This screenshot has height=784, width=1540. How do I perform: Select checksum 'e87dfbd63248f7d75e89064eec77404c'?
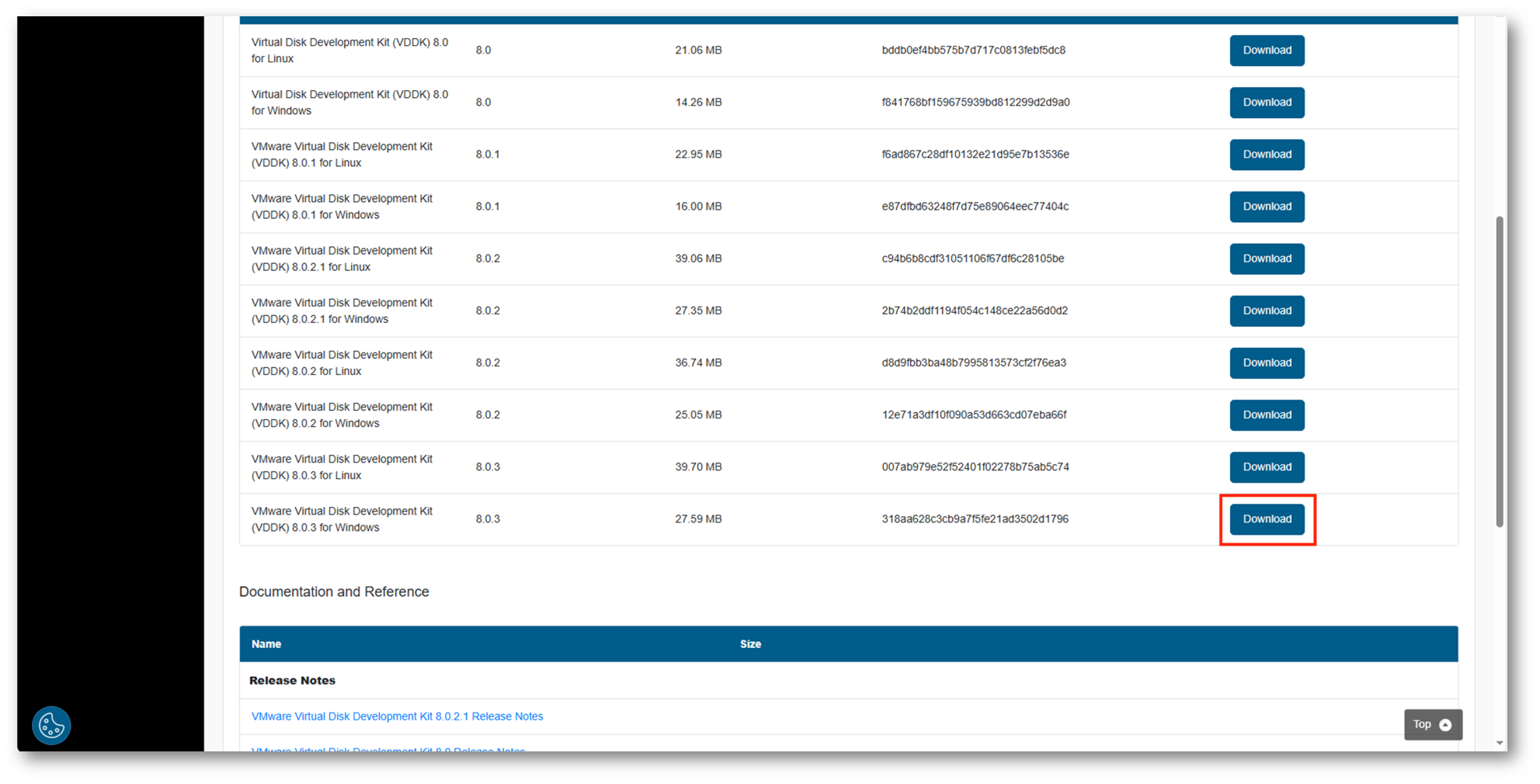[975, 206]
